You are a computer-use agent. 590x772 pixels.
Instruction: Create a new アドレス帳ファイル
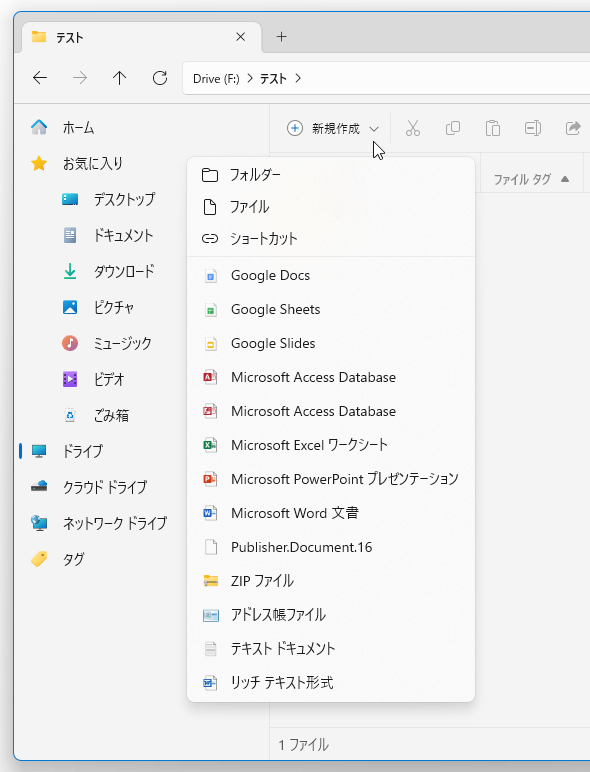point(331,615)
